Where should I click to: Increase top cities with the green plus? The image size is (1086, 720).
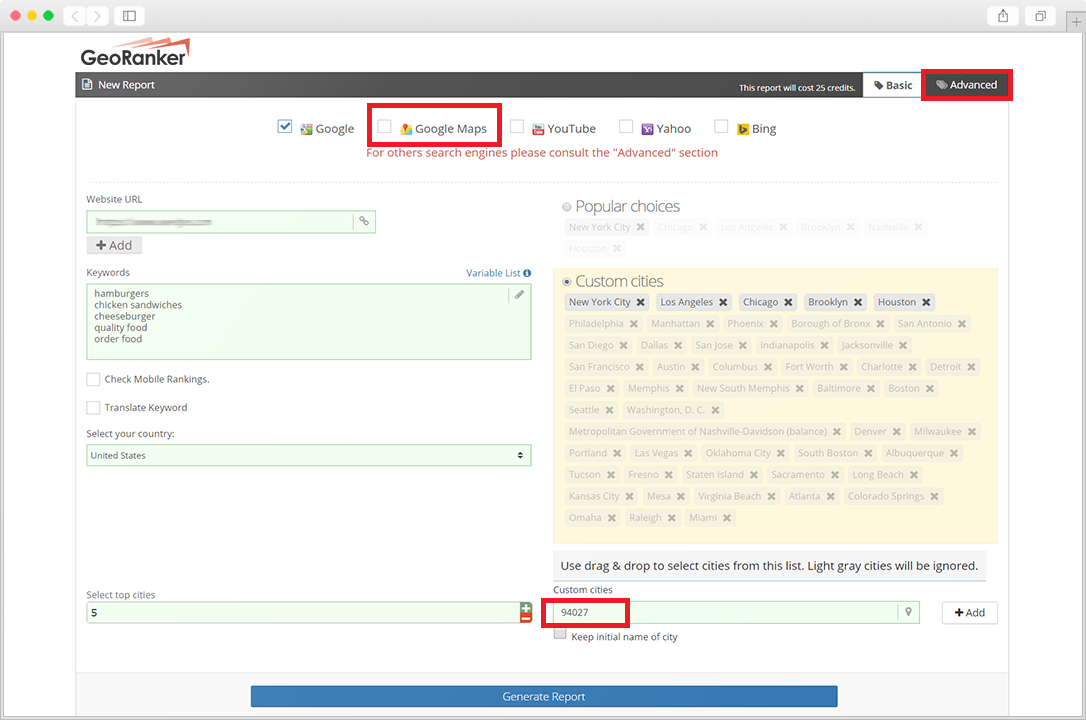point(526,607)
